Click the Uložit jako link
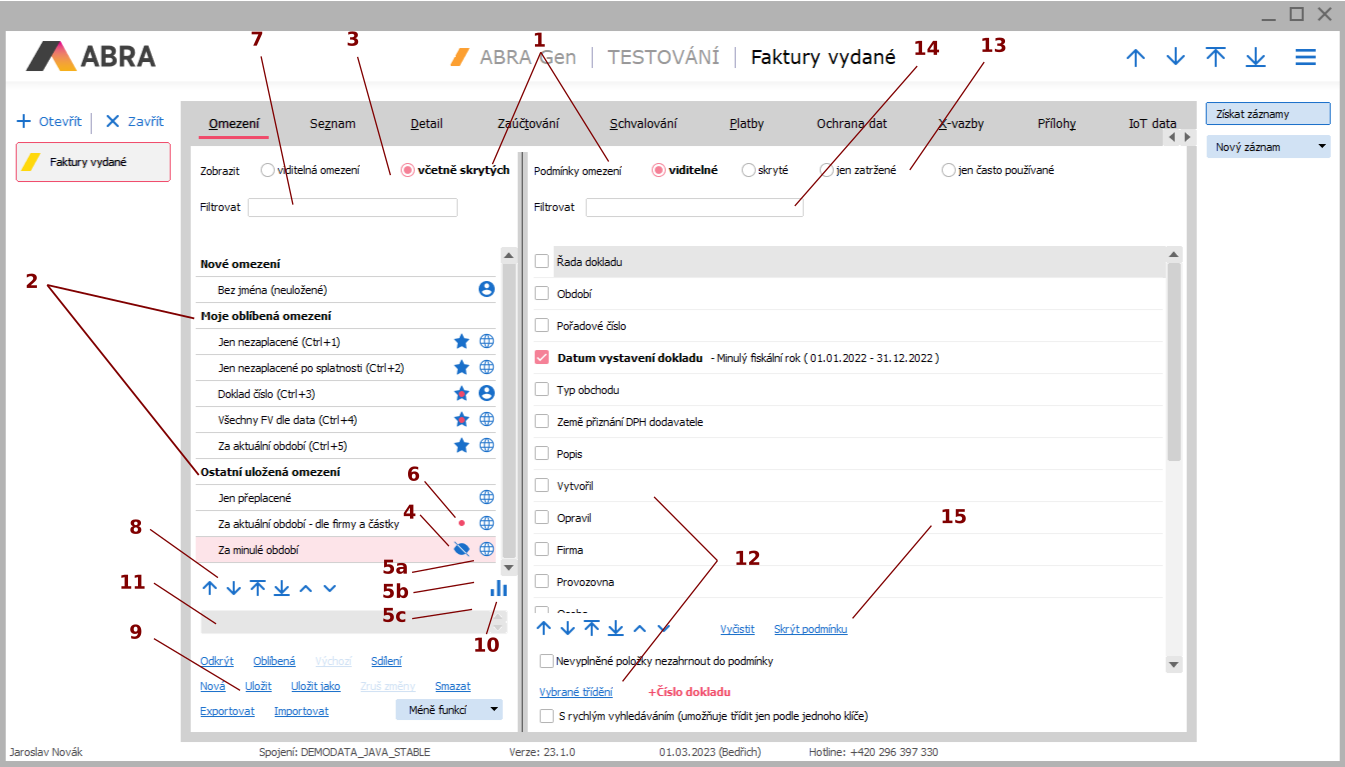 click(316, 686)
